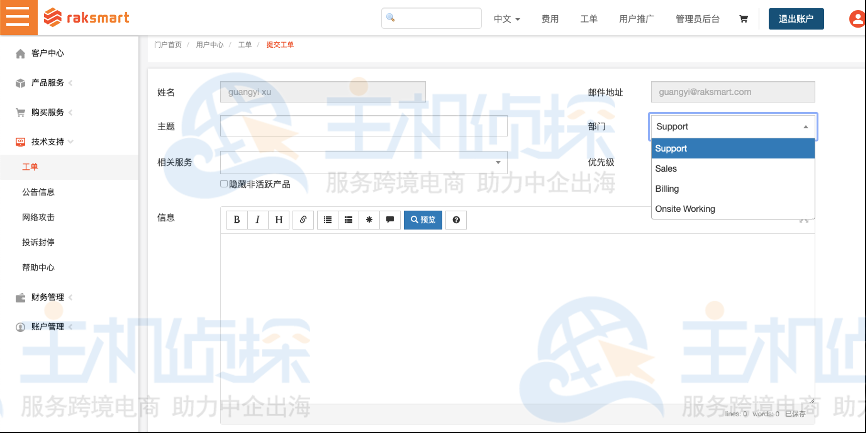The image size is (866, 433).
Task: Click the 姓名 name field
Action: coord(323,92)
